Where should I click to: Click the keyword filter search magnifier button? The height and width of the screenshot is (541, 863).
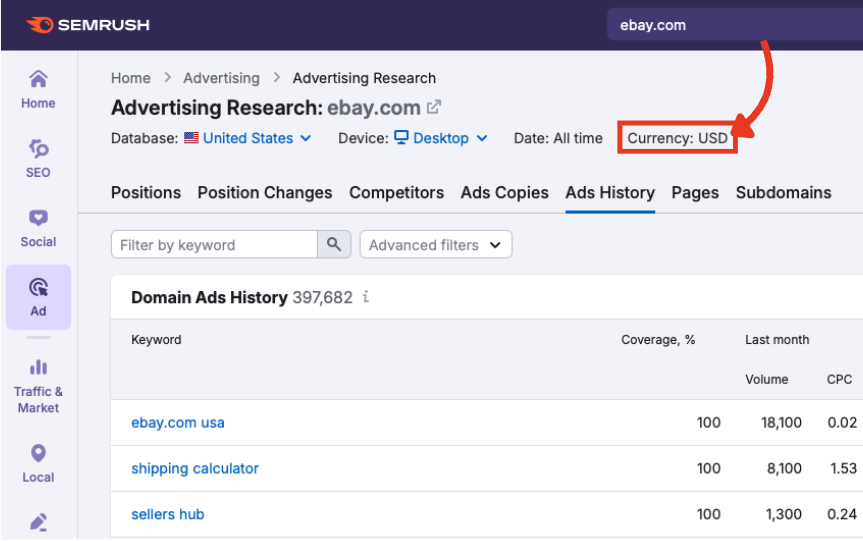tap(334, 245)
